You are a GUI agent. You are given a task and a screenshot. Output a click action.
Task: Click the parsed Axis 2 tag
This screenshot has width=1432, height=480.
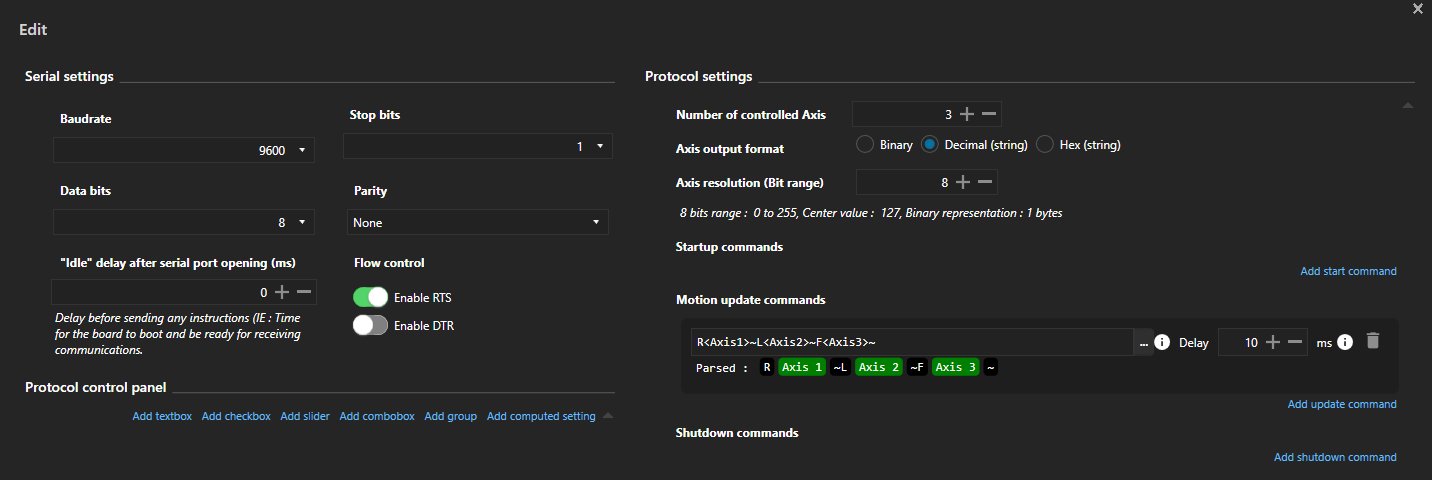pos(879,367)
